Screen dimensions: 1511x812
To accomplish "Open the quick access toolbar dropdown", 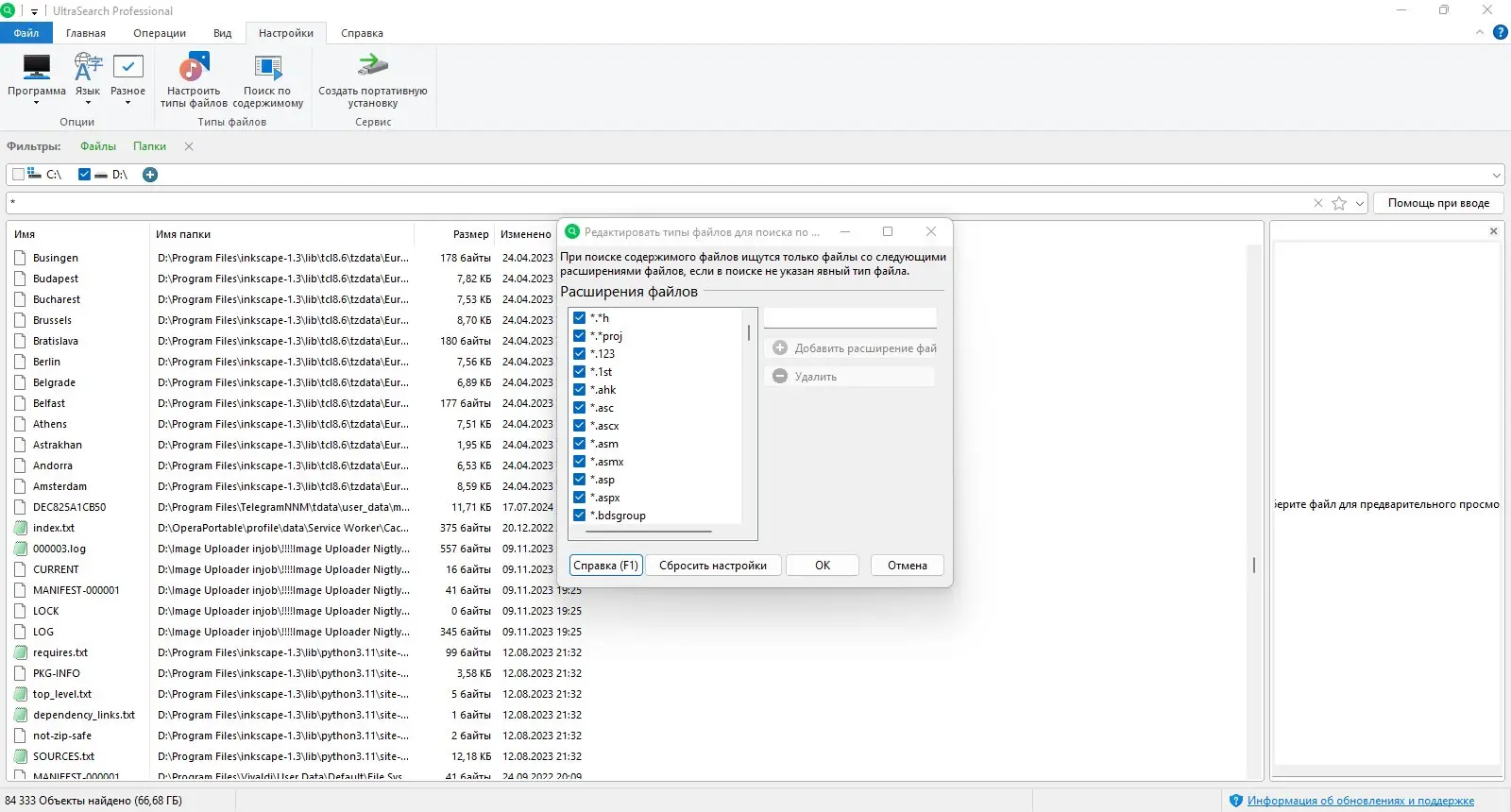I will pyautogui.click(x=34, y=11).
